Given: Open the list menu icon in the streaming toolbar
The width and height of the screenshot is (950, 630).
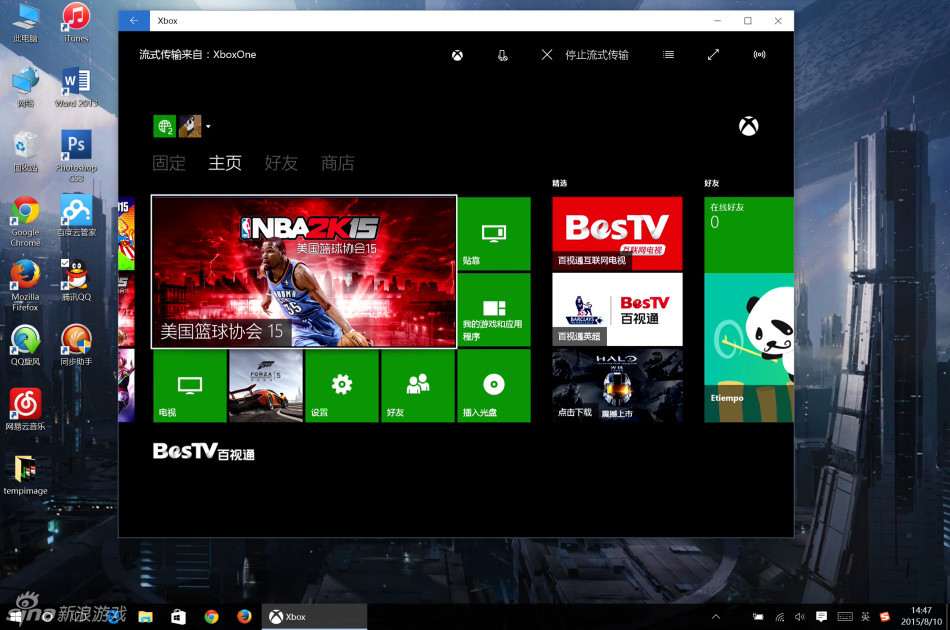Looking at the screenshot, I should 668,55.
